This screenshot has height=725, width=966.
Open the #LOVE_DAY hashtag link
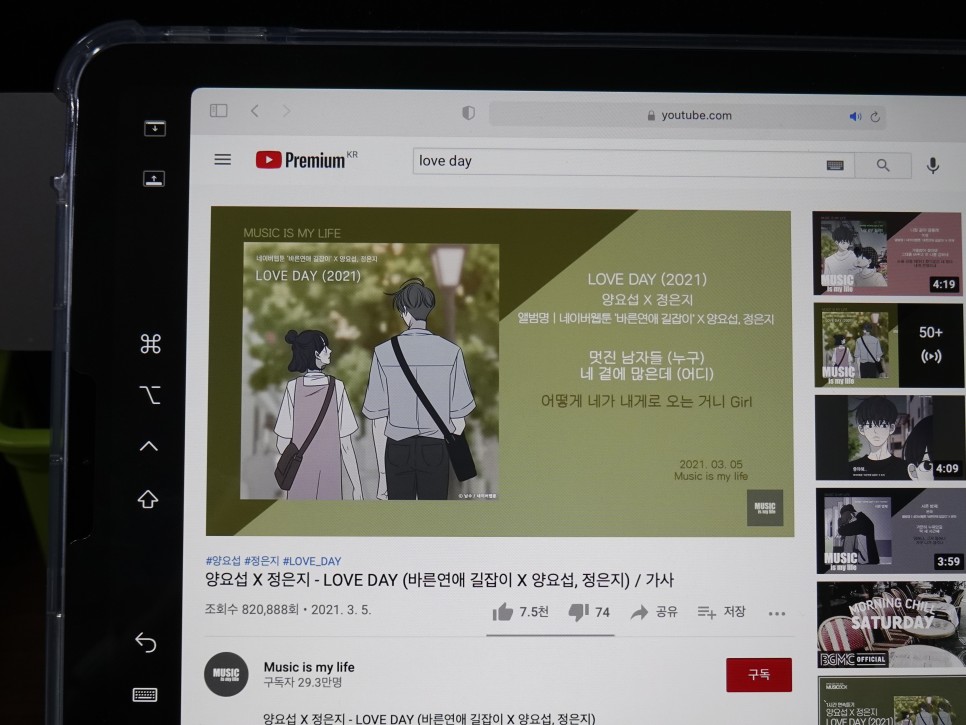point(312,561)
